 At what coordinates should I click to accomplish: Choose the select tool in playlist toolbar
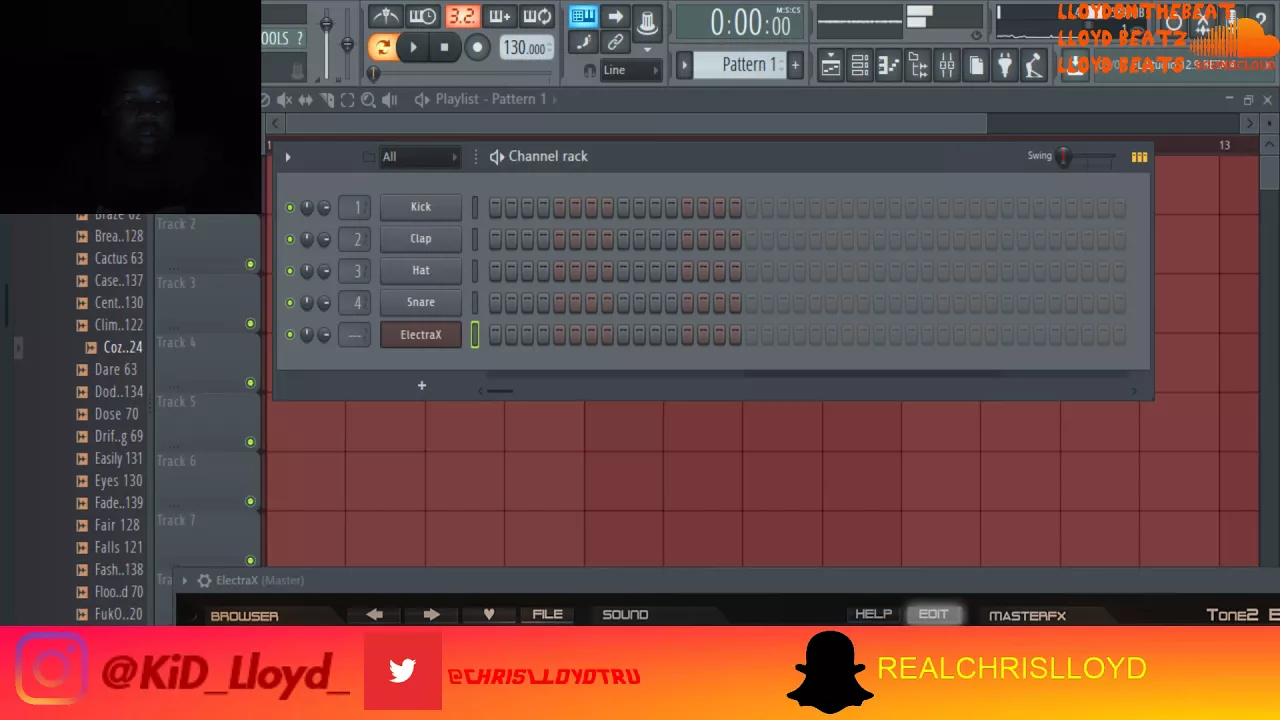[347, 99]
